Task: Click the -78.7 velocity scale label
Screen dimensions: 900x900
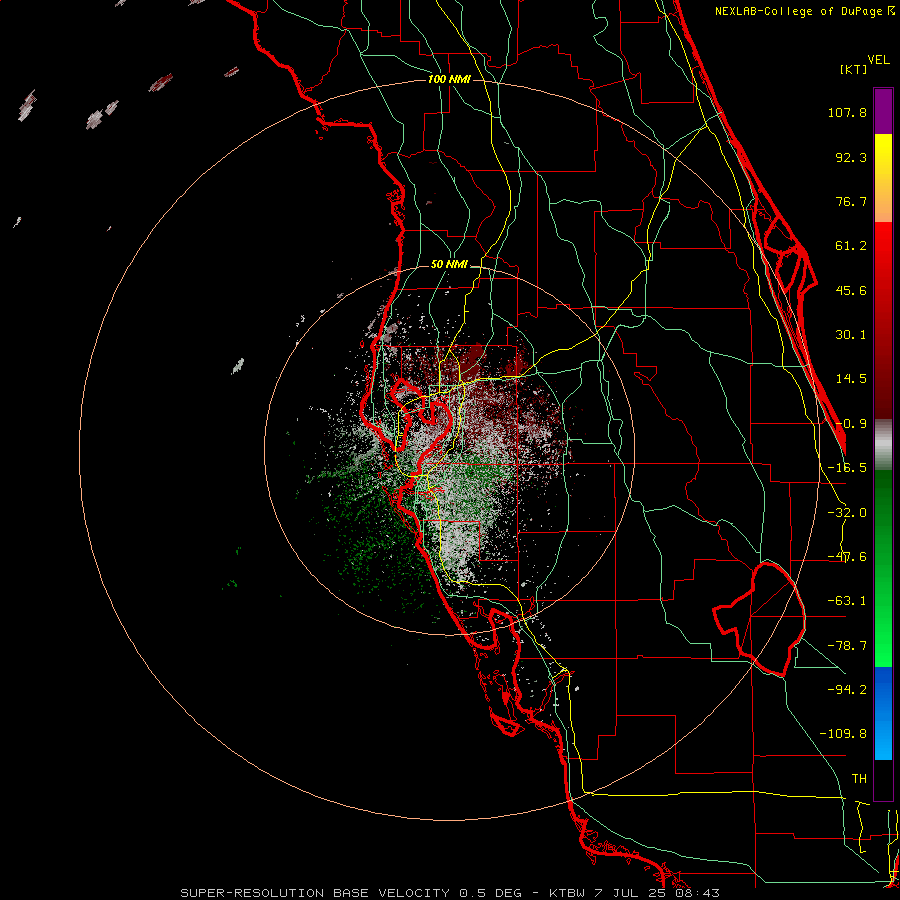Action: 847,646
